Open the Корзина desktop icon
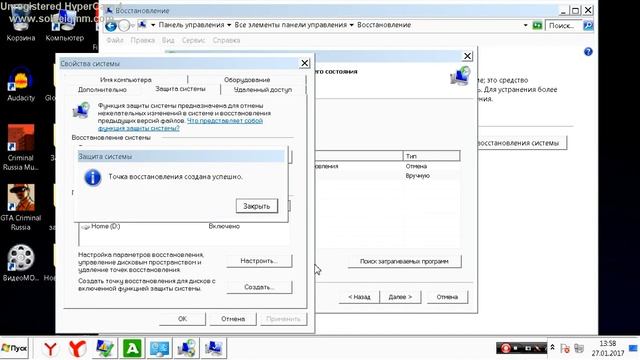This screenshot has height=360, width=640. (20, 24)
